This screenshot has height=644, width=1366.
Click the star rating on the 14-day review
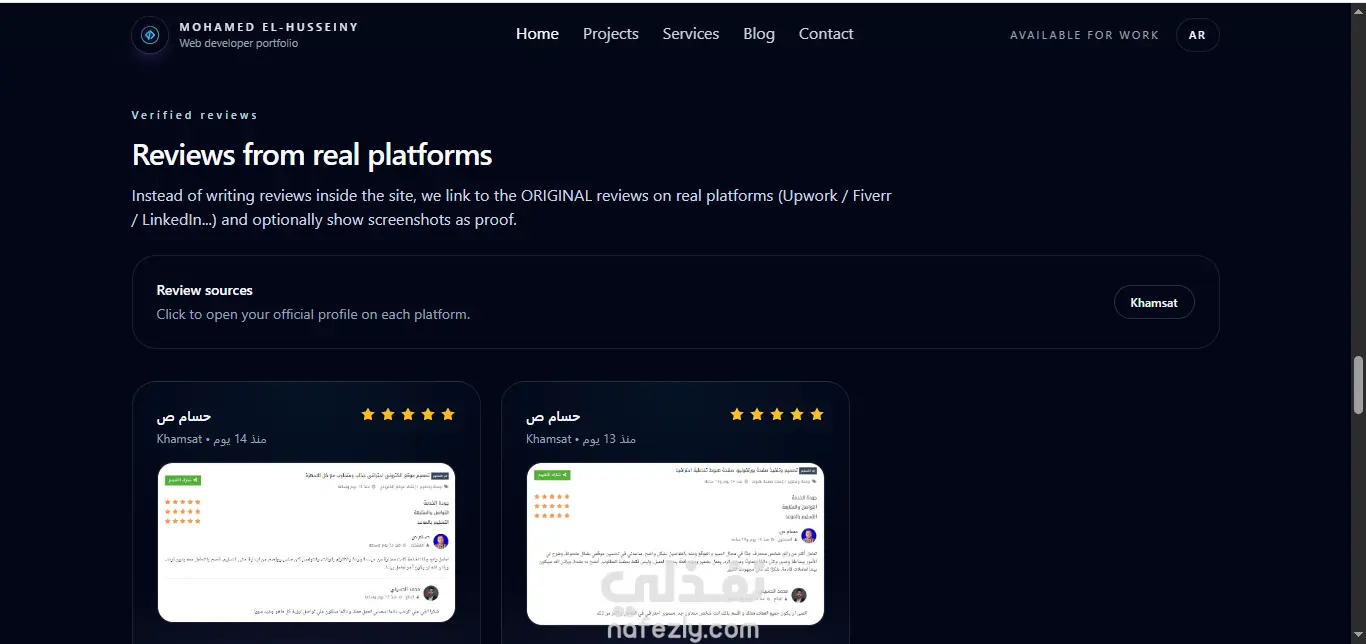pos(408,414)
